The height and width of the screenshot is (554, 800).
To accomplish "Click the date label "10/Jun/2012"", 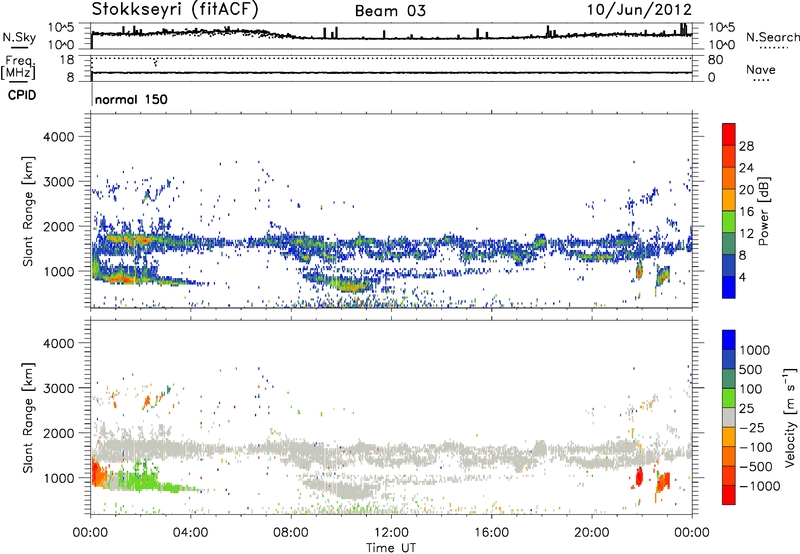I will [639, 10].
